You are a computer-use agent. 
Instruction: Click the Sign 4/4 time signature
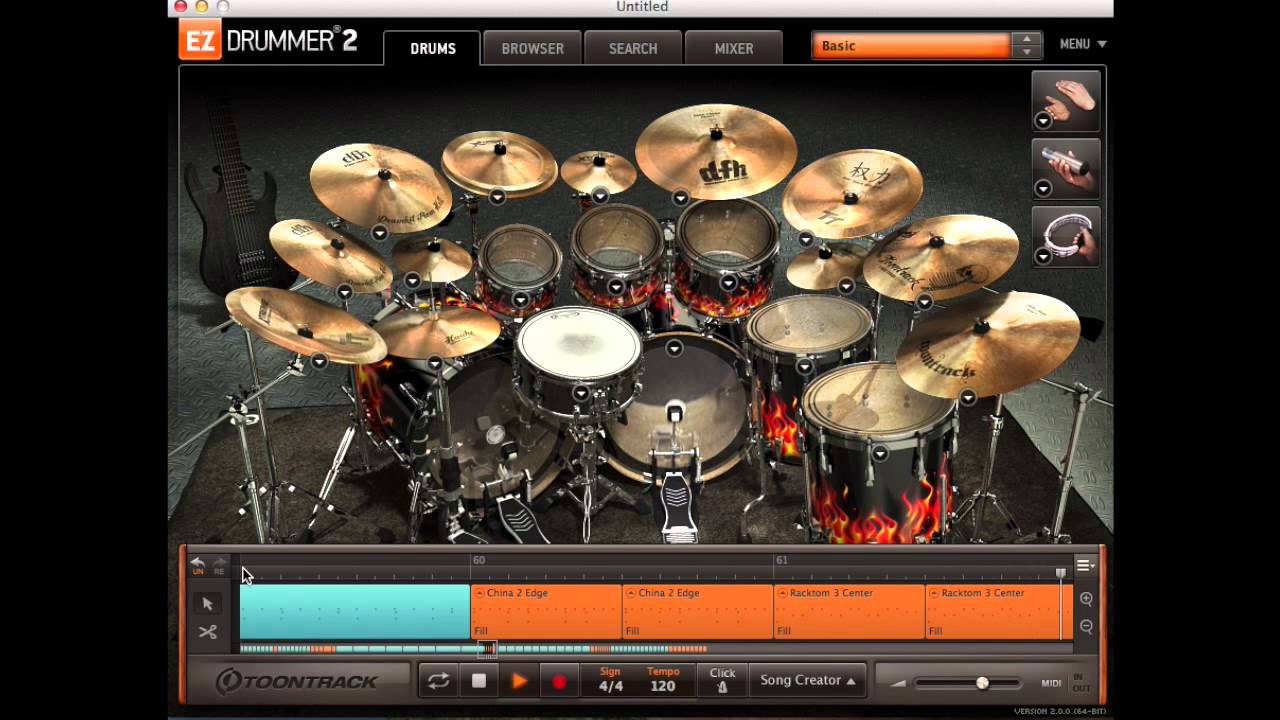click(x=610, y=680)
